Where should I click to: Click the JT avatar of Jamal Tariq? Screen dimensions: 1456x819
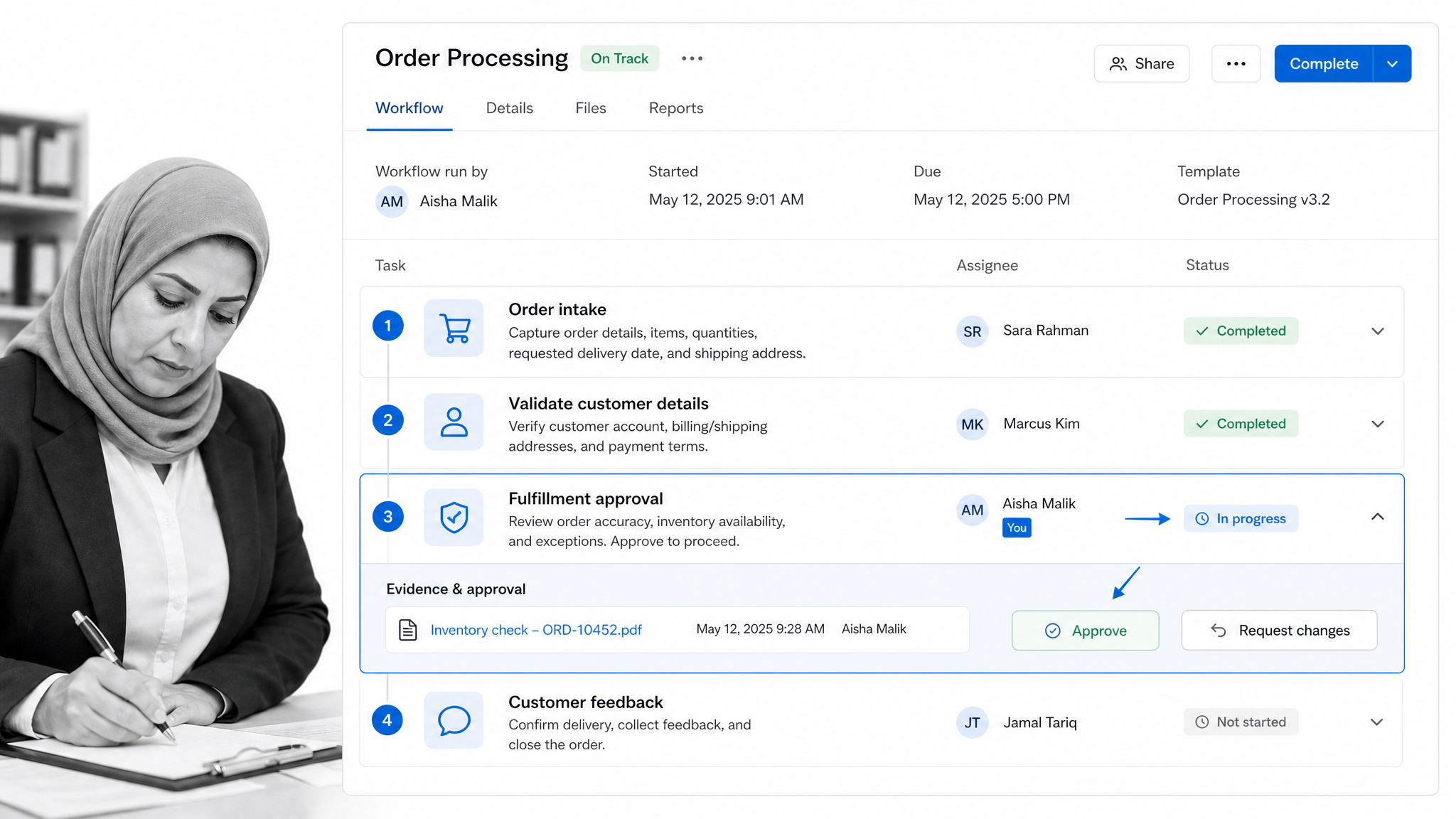[973, 723]
